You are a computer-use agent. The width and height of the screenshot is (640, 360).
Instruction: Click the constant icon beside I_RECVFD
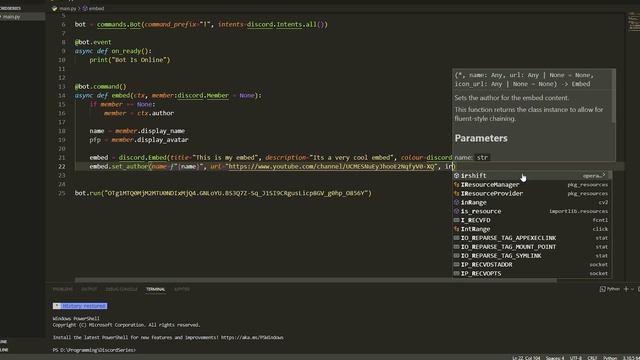[x=456, y=220]
